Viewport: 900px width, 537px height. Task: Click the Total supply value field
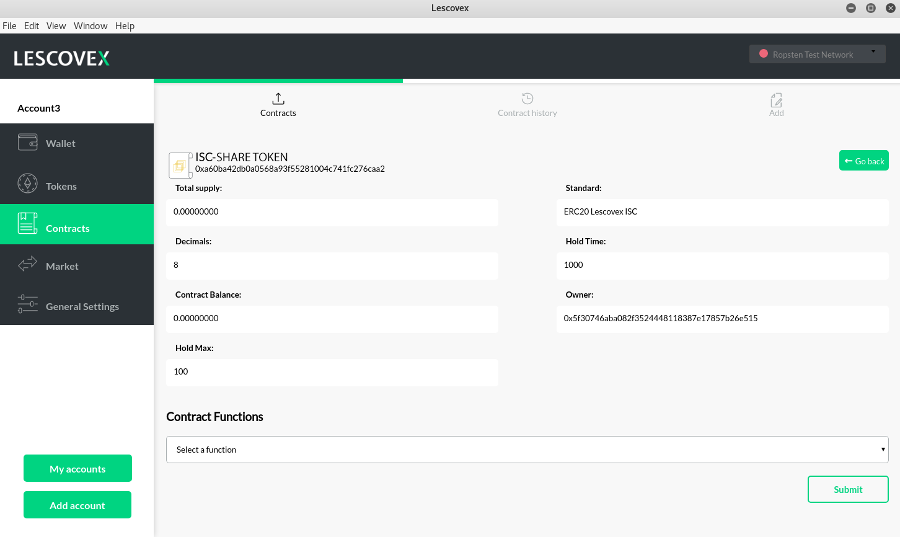click(332, 212)
